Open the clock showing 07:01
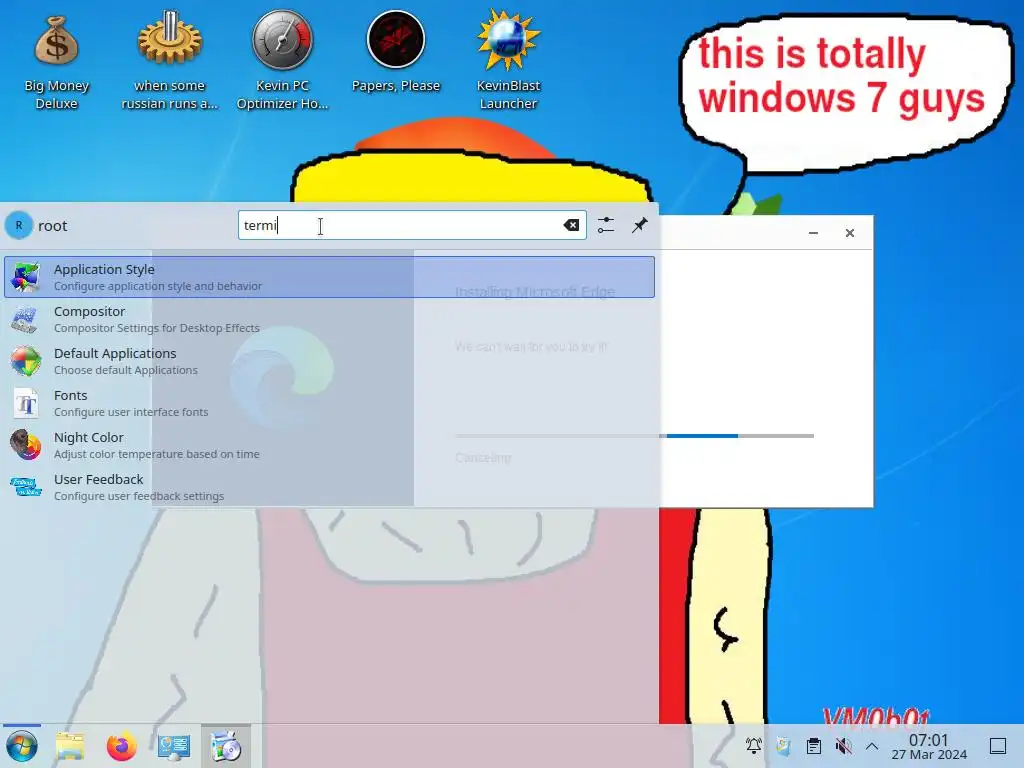1024x768 pixels. coord(929,746)
